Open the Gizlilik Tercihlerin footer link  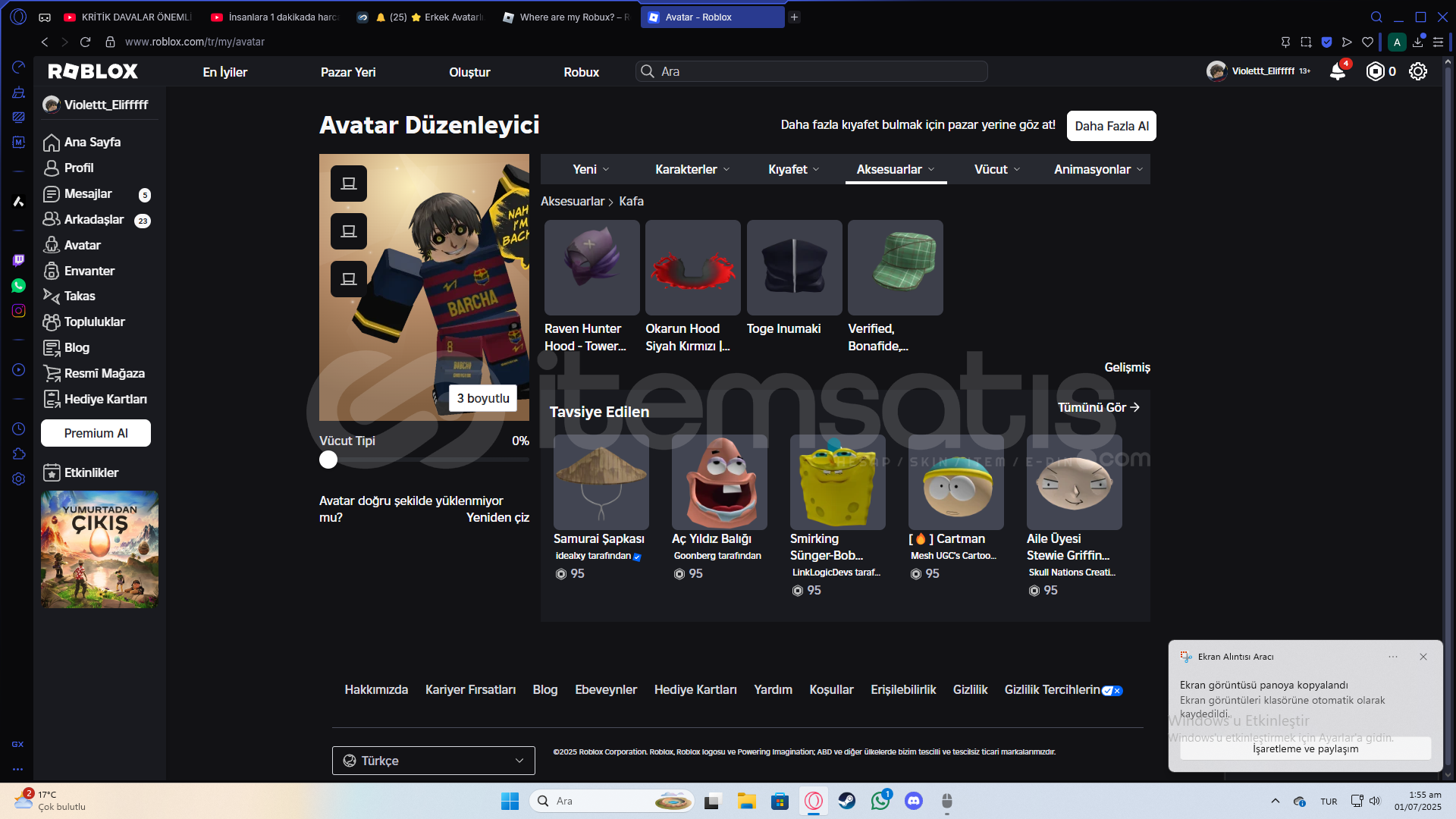pos(1063,689)
